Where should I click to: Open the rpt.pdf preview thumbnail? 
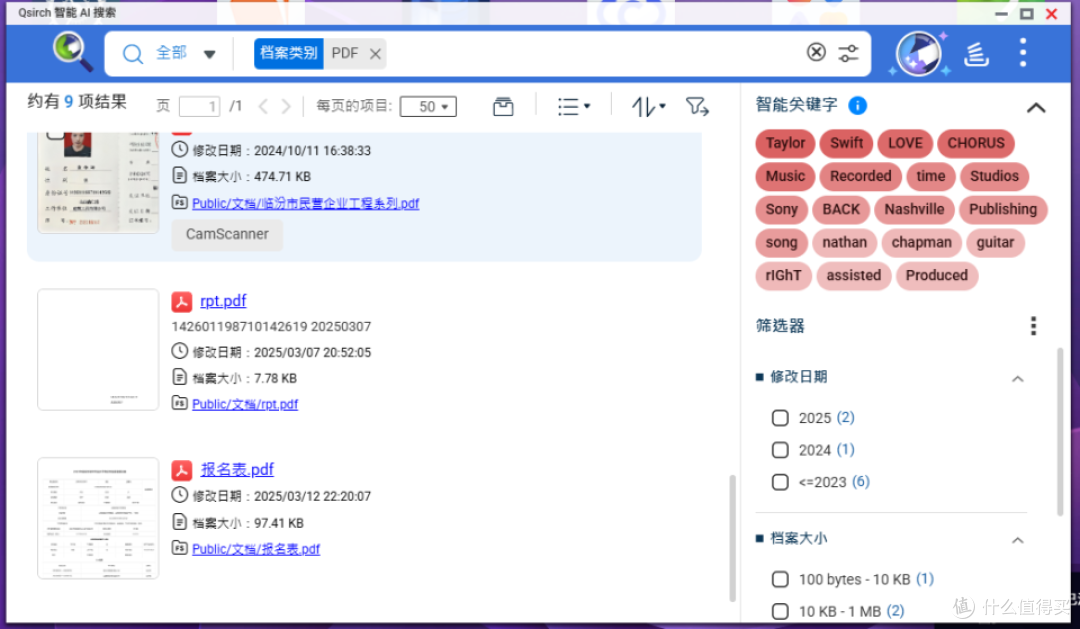pos(98,349)
